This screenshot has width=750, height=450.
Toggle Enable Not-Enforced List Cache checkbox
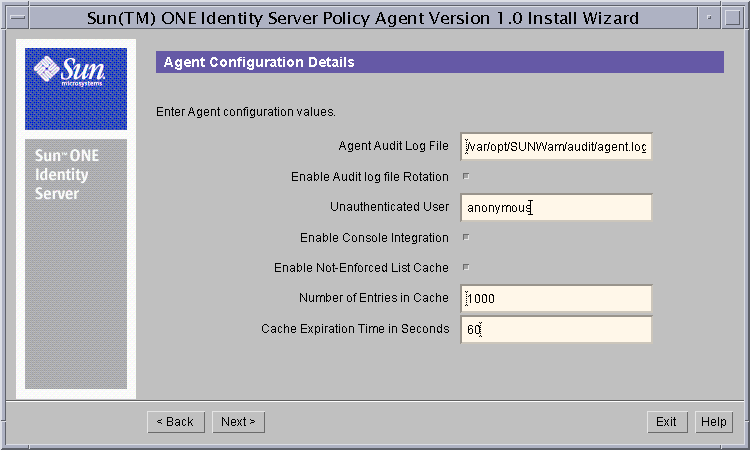tap(466, 267)
